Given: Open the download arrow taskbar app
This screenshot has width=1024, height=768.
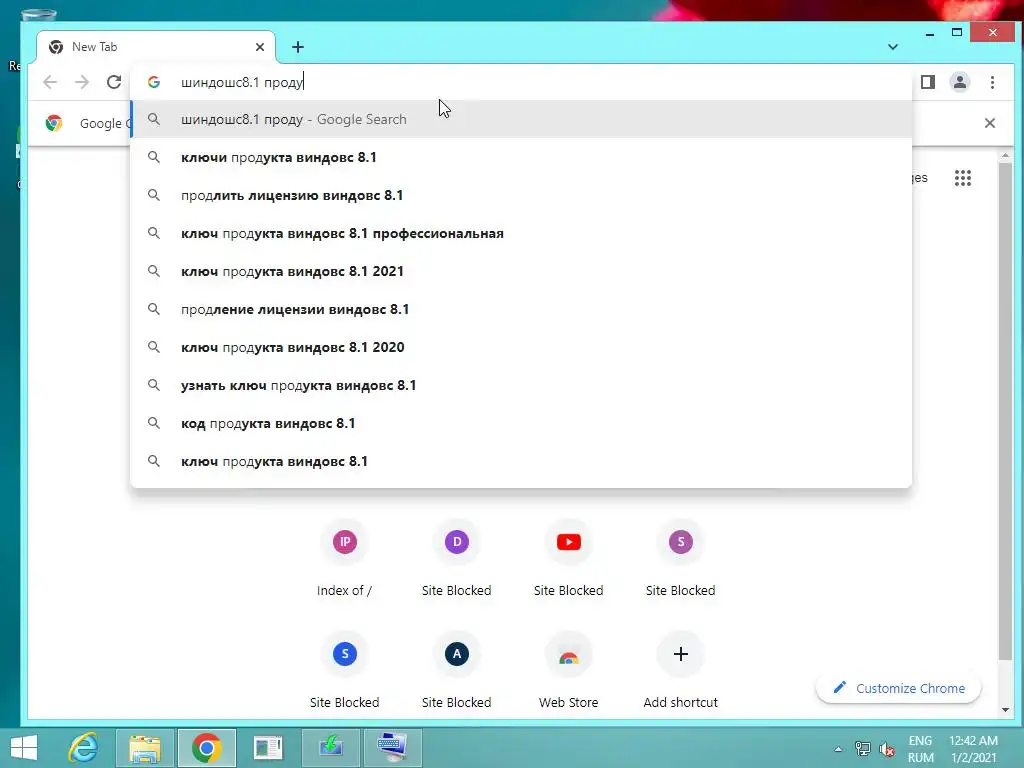Looking at the screenshot, I should 330,748.
